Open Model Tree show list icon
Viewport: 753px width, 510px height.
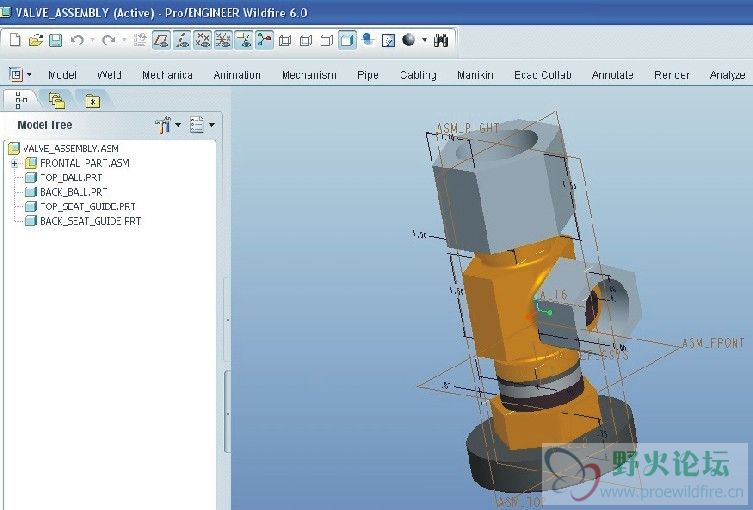tap(197, 125)
